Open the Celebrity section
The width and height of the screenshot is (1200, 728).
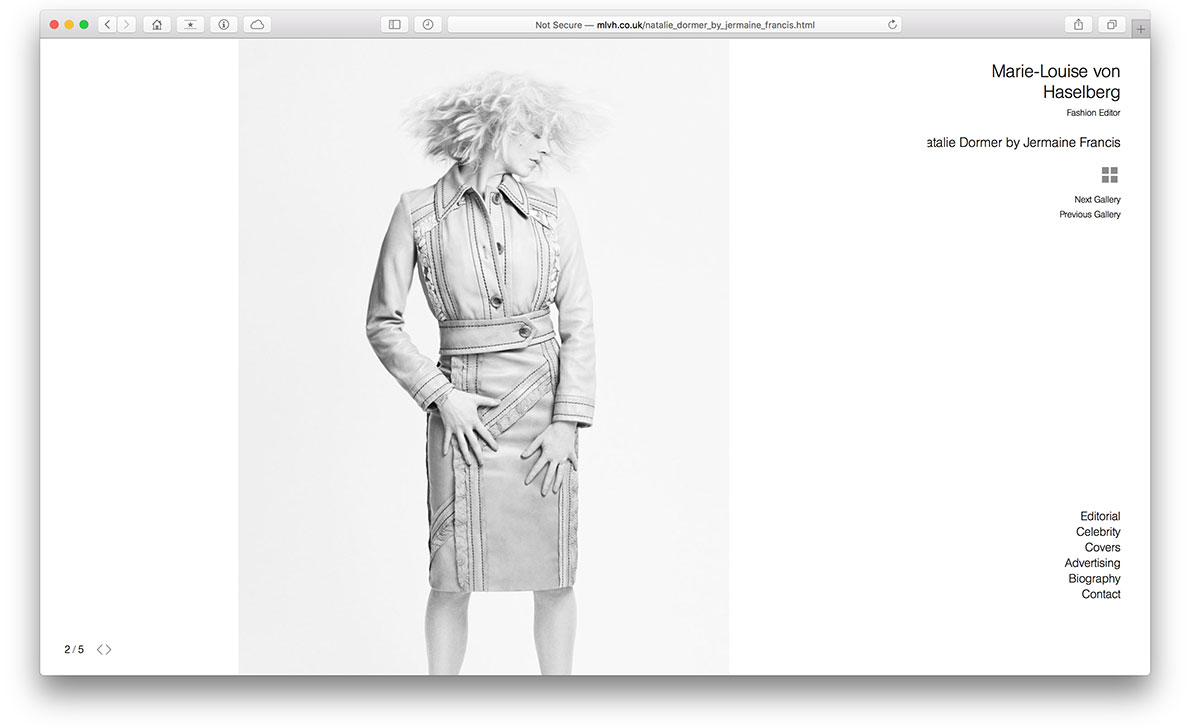tap(1098, 532)
